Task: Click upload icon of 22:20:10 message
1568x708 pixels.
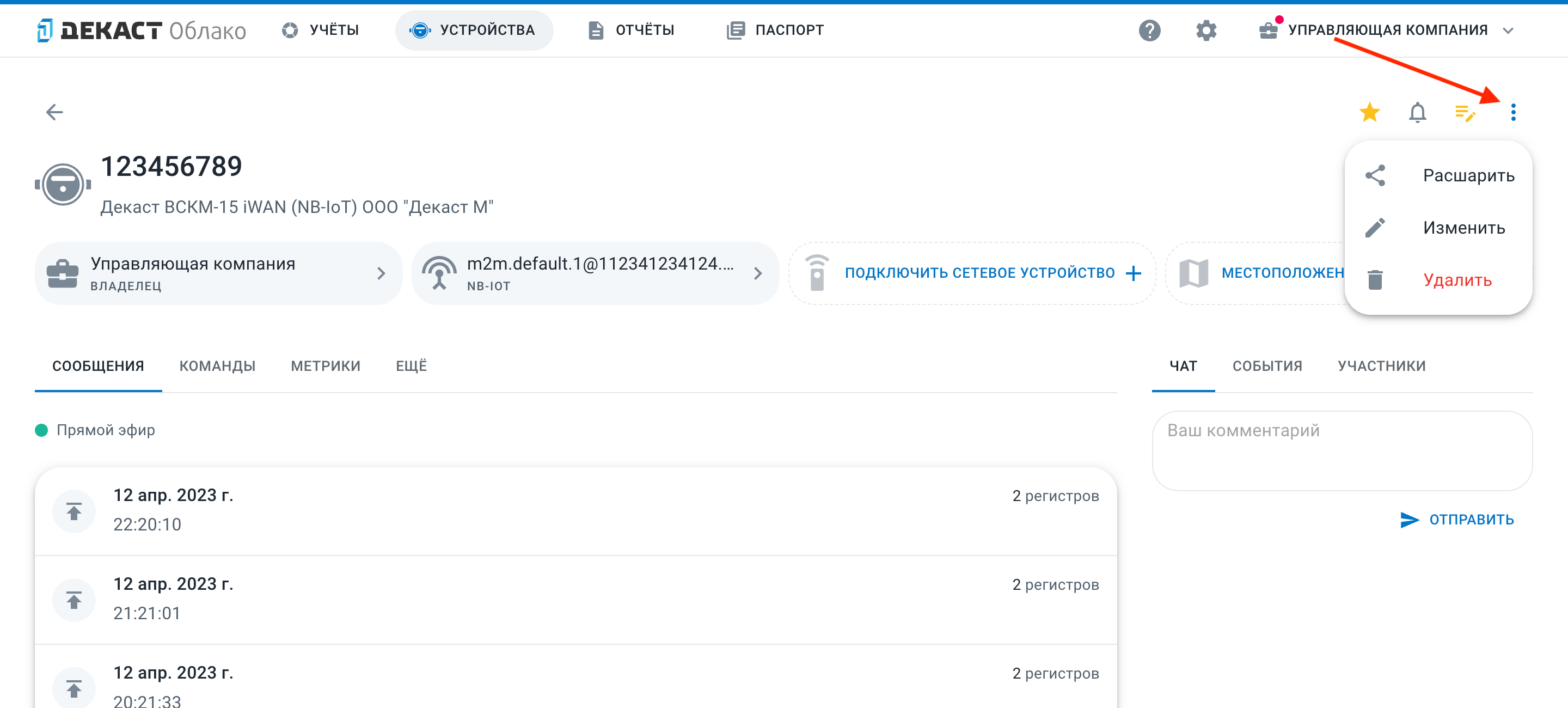Action: pyautogui.click(x=73, y=511)
